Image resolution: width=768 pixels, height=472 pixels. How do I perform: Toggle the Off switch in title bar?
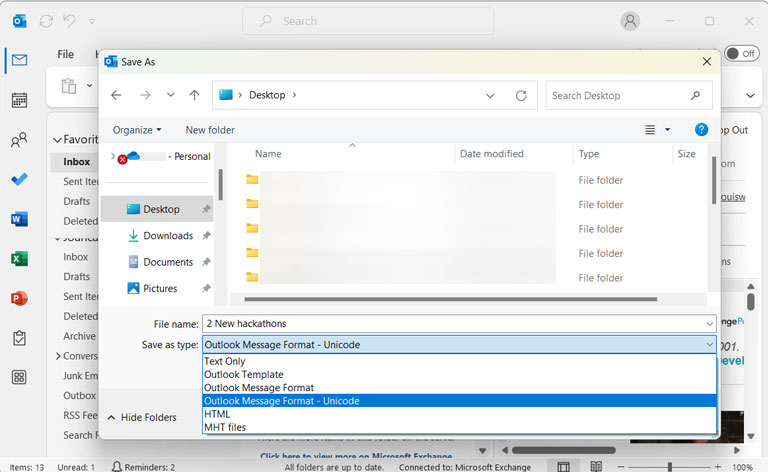pos(741,53)
